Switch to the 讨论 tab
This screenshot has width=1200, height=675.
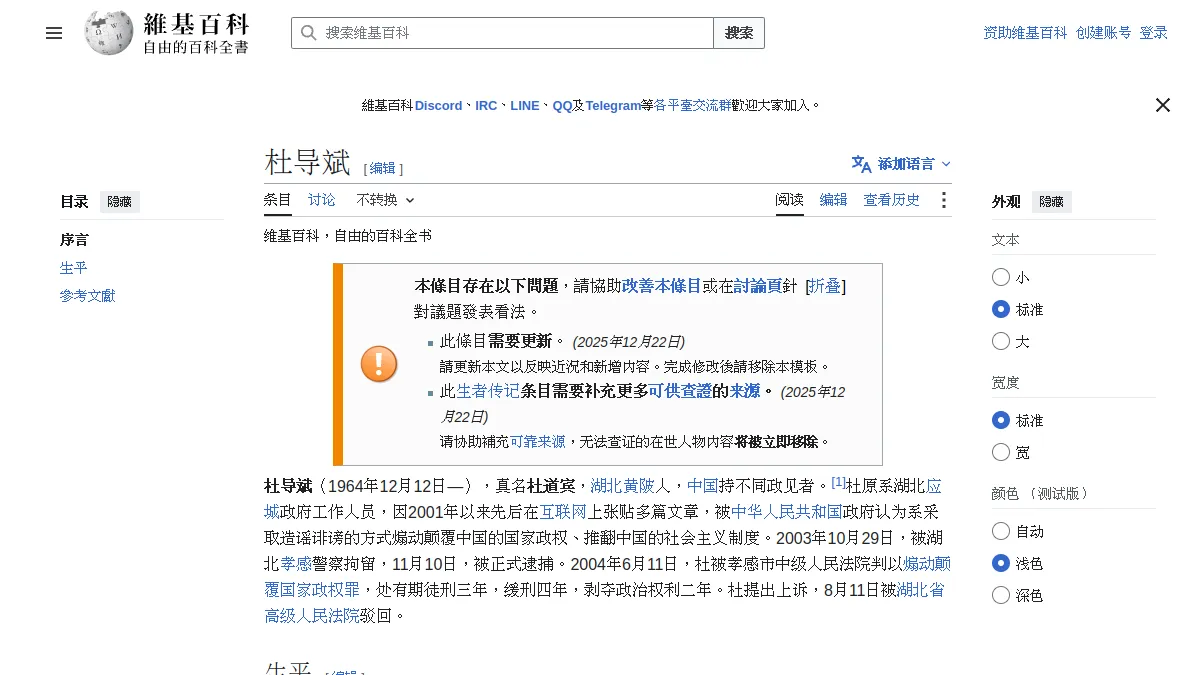click(x=322, y=200)
